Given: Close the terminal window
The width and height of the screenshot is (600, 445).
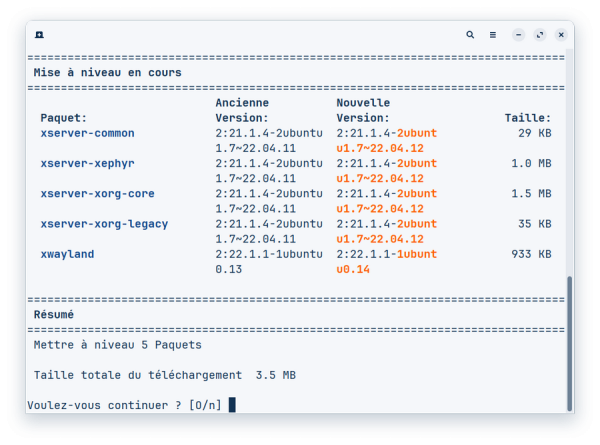Looking at the screenshot, I should coord(561,34).
